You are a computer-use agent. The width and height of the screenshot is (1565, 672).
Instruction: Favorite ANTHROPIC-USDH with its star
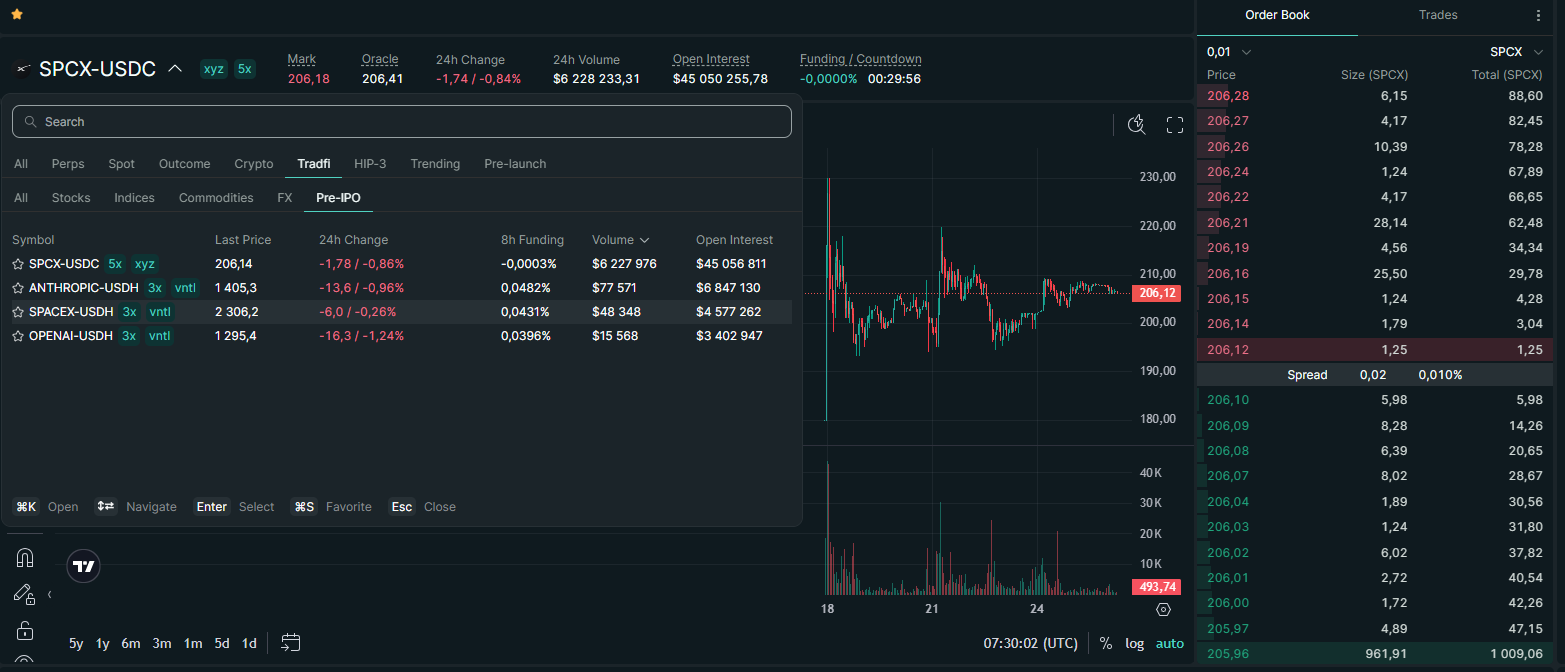18,288
